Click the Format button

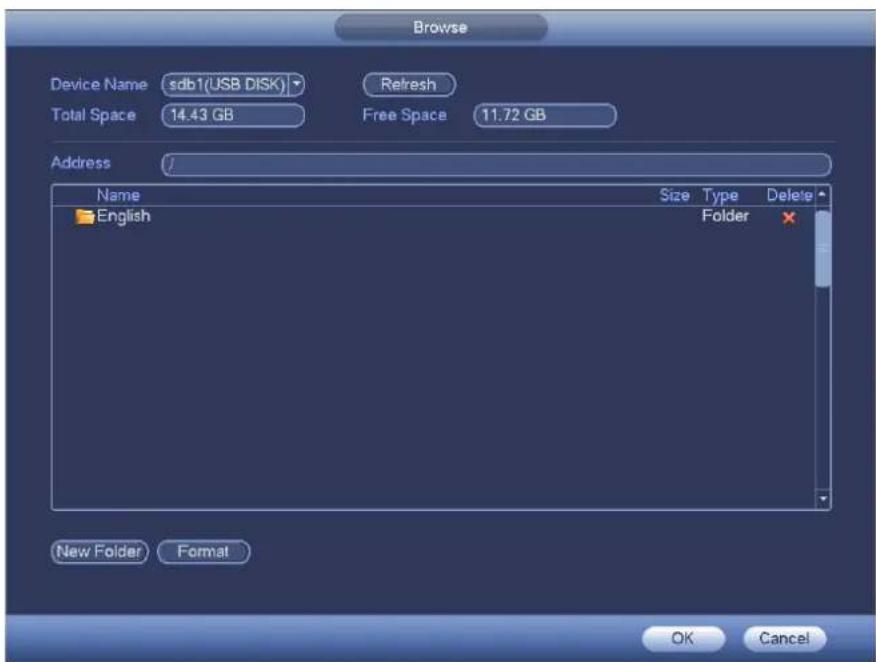(203, 552)
